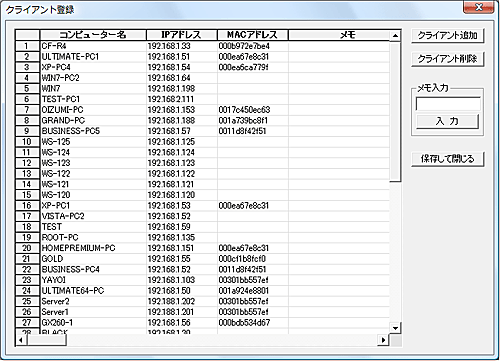This screenshot has width=500, height=361.
Task: Click the vertical scrollbar up arrow
Action: click(x=395, y=35)
